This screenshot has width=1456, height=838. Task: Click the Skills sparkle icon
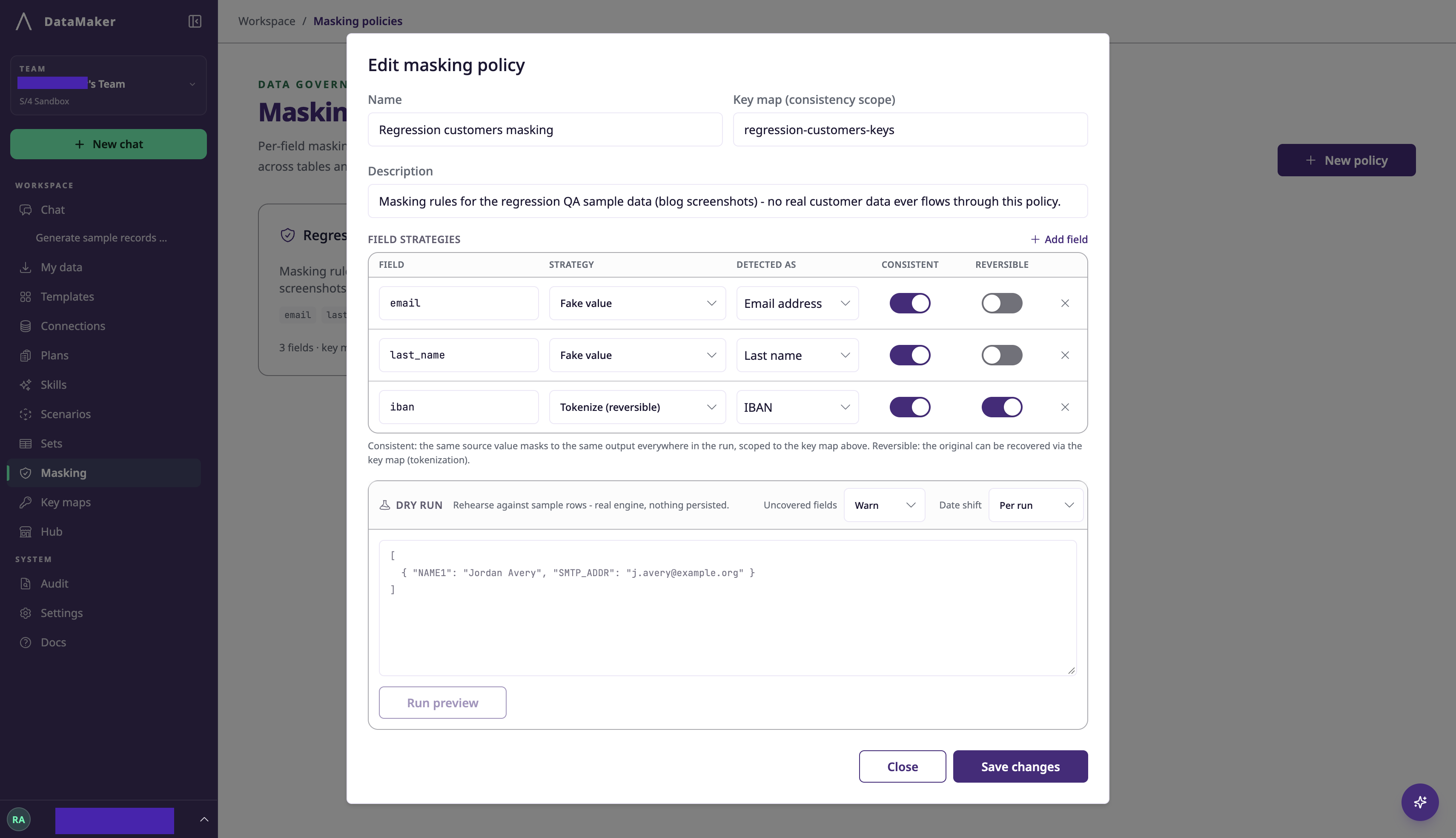(x=25, y=385)
